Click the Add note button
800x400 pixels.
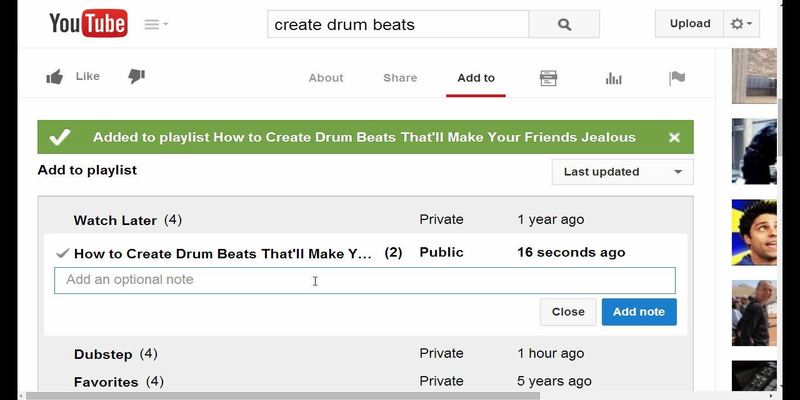(638, 312)
